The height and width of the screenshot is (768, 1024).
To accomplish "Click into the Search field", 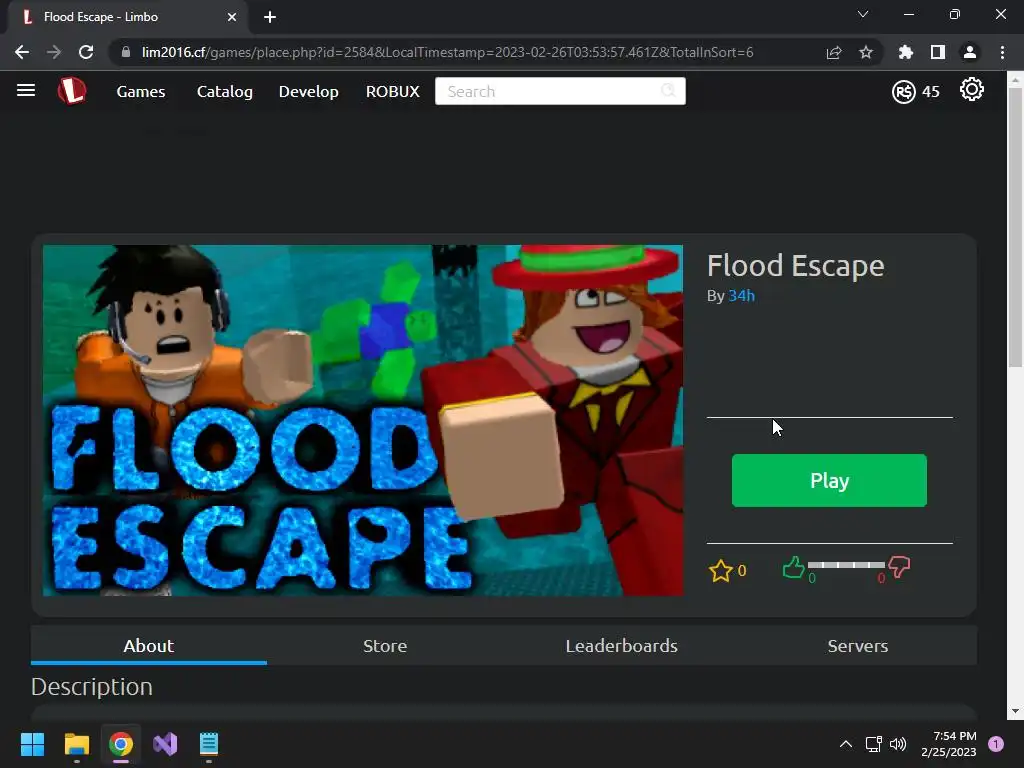I will (560, 91).
